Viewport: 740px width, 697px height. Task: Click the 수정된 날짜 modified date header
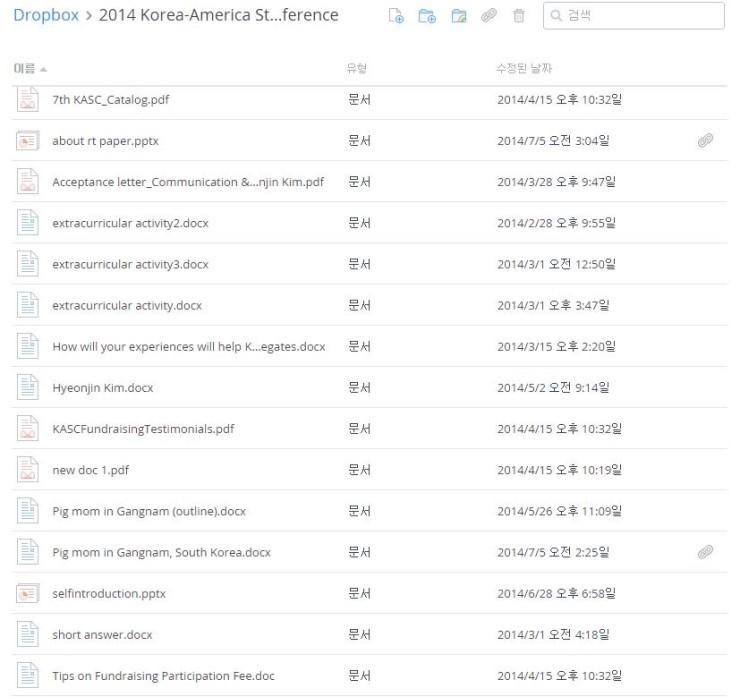(x=524, y=68)
